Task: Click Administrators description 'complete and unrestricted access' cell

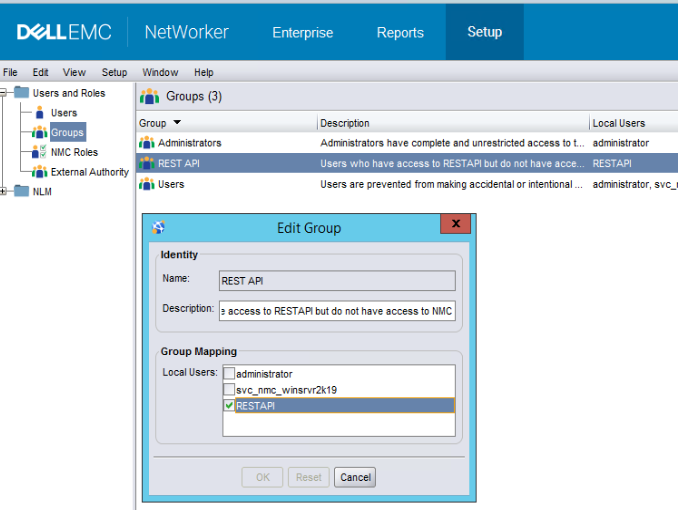Action: [452, 143]
